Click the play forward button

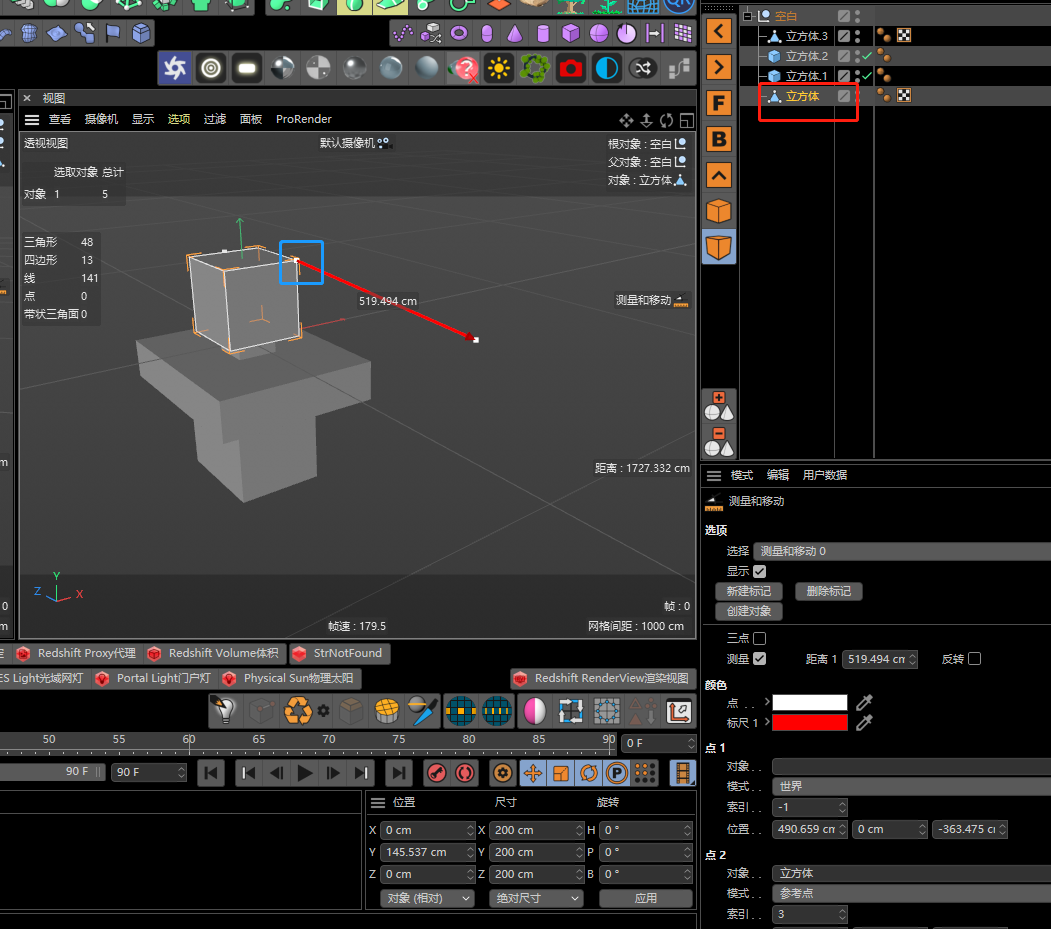click(x=305, y=773)
